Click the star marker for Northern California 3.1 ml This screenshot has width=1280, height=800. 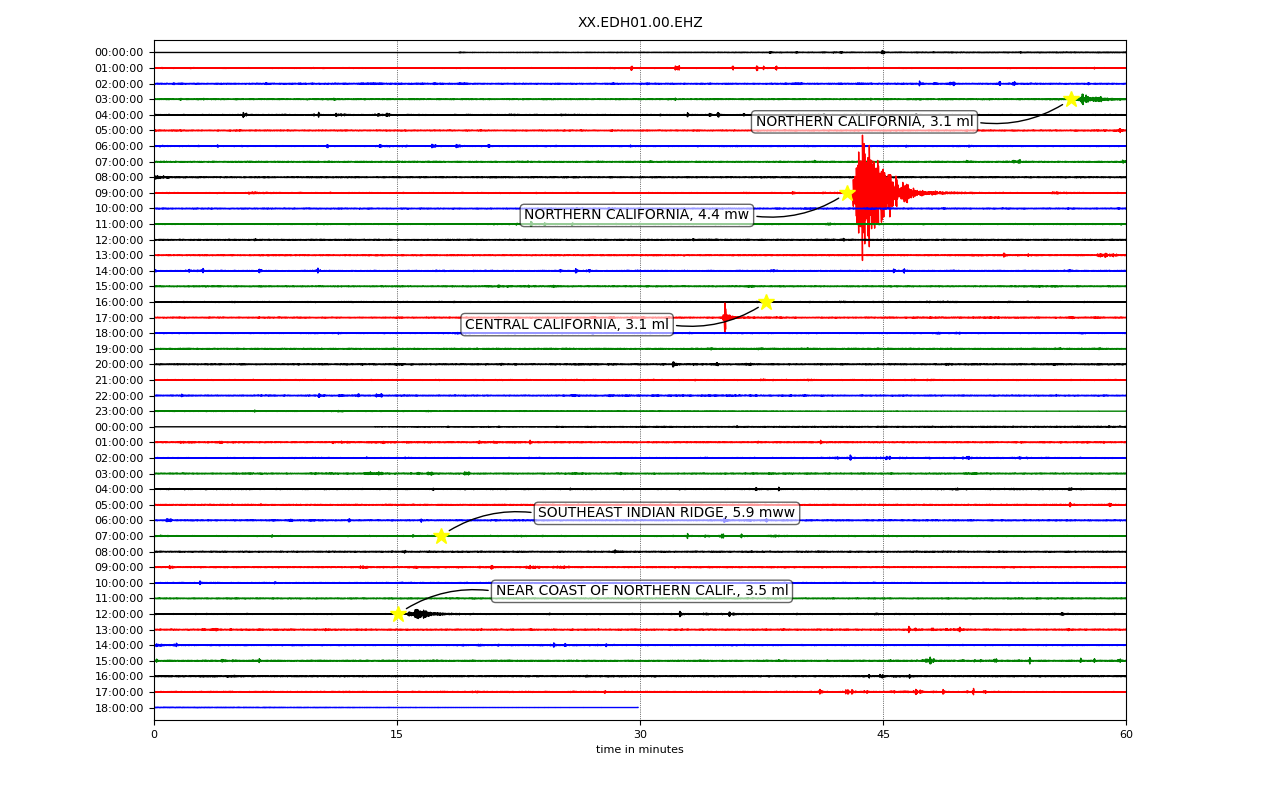click(x=1071, y=99)
